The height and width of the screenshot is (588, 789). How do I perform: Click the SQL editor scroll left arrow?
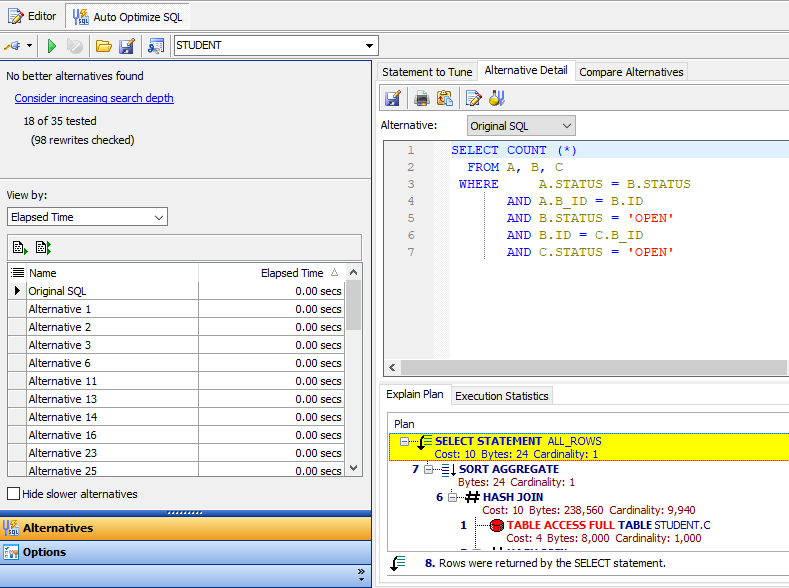[x=392, y=368]
